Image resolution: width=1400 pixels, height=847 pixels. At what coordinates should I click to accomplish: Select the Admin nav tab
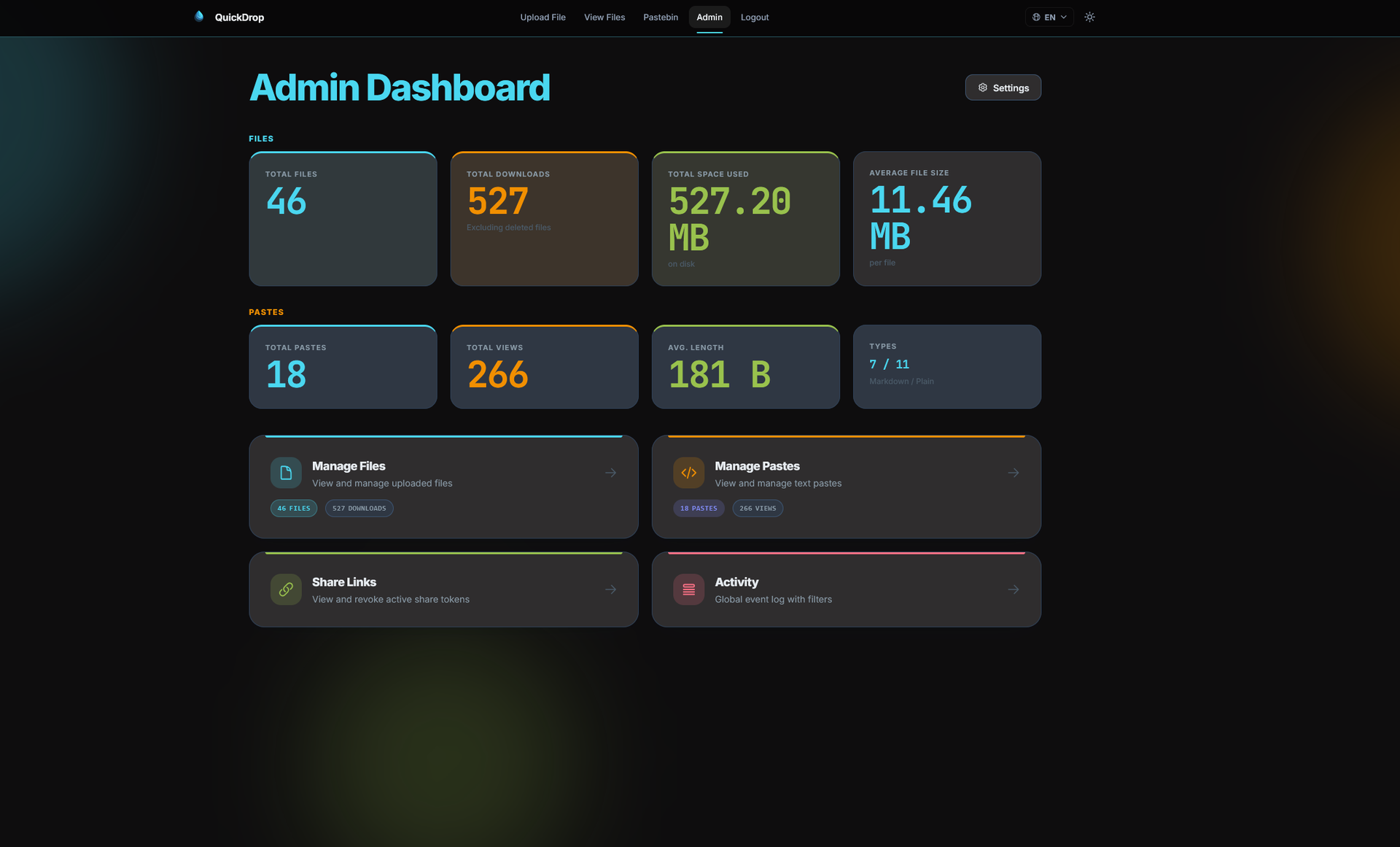point(709,17)
